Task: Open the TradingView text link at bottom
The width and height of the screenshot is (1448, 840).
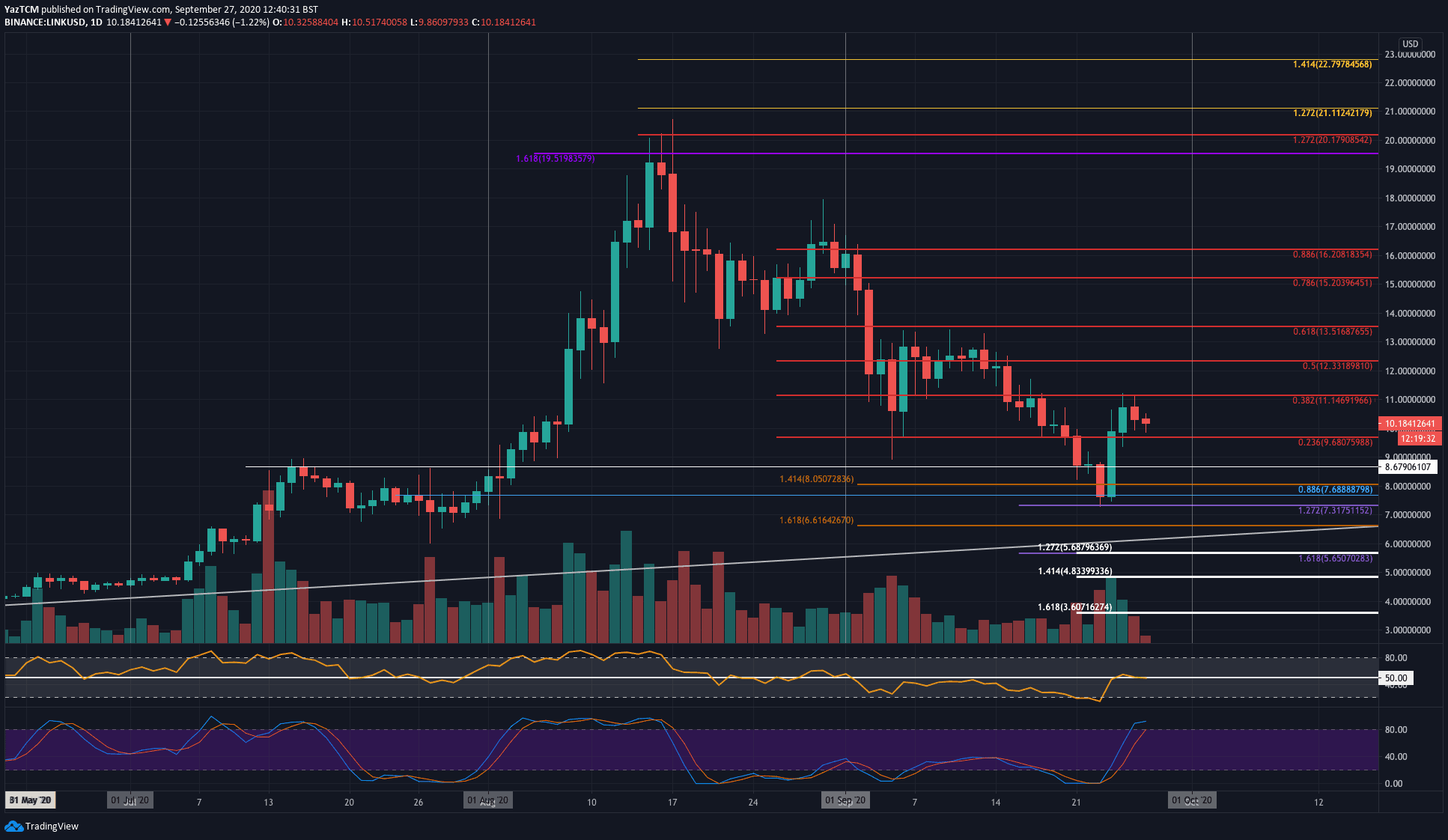Action: pyautogui.click(x=52, y=827)
